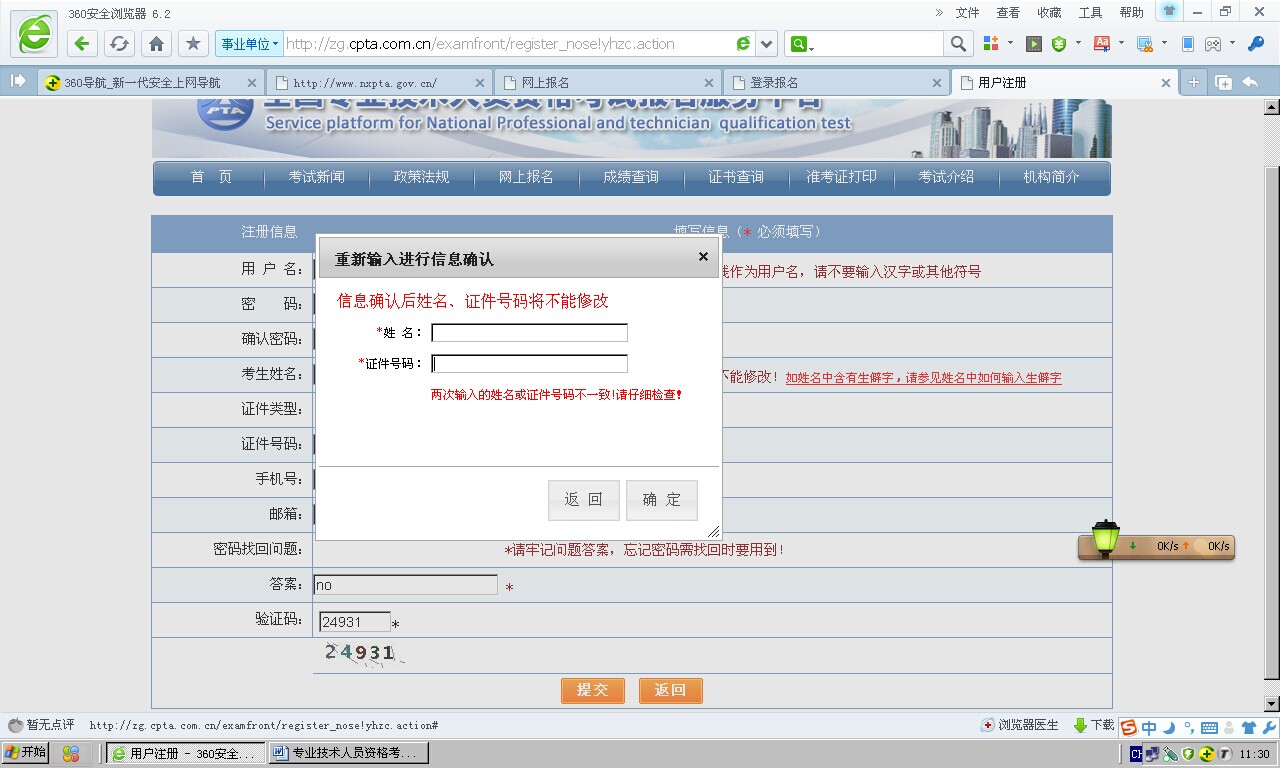Open the search engine selector dropdown
1280x768 pixels.
(802, 44)
